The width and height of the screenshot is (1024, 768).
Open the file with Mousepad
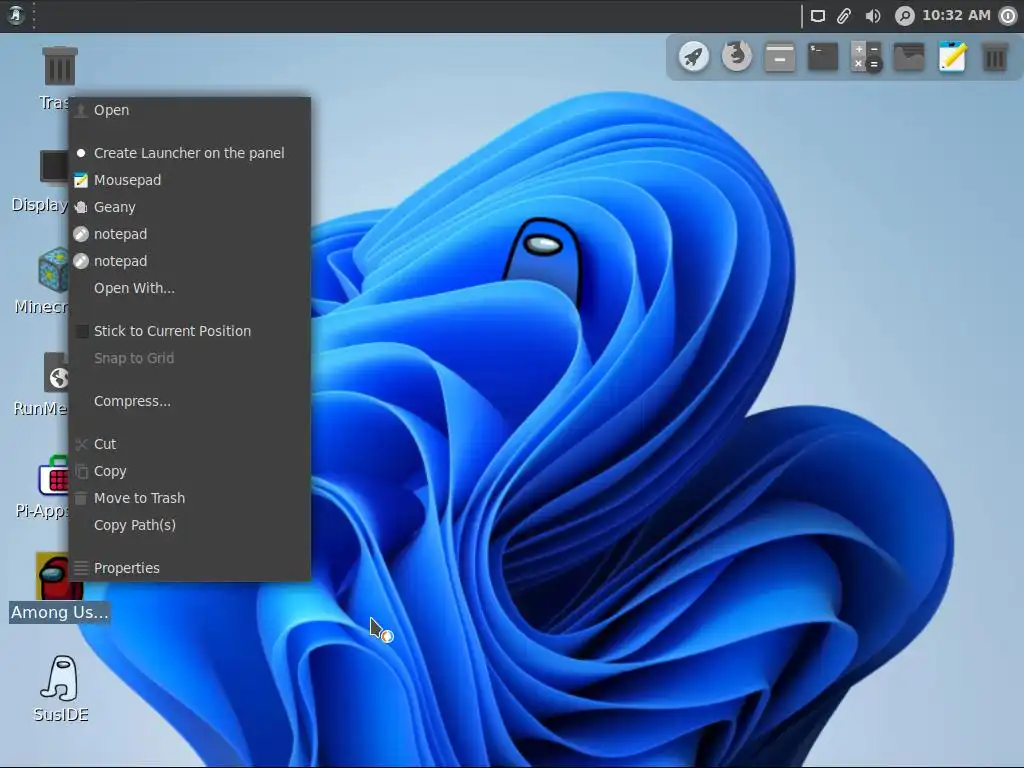tap(190, 180)
